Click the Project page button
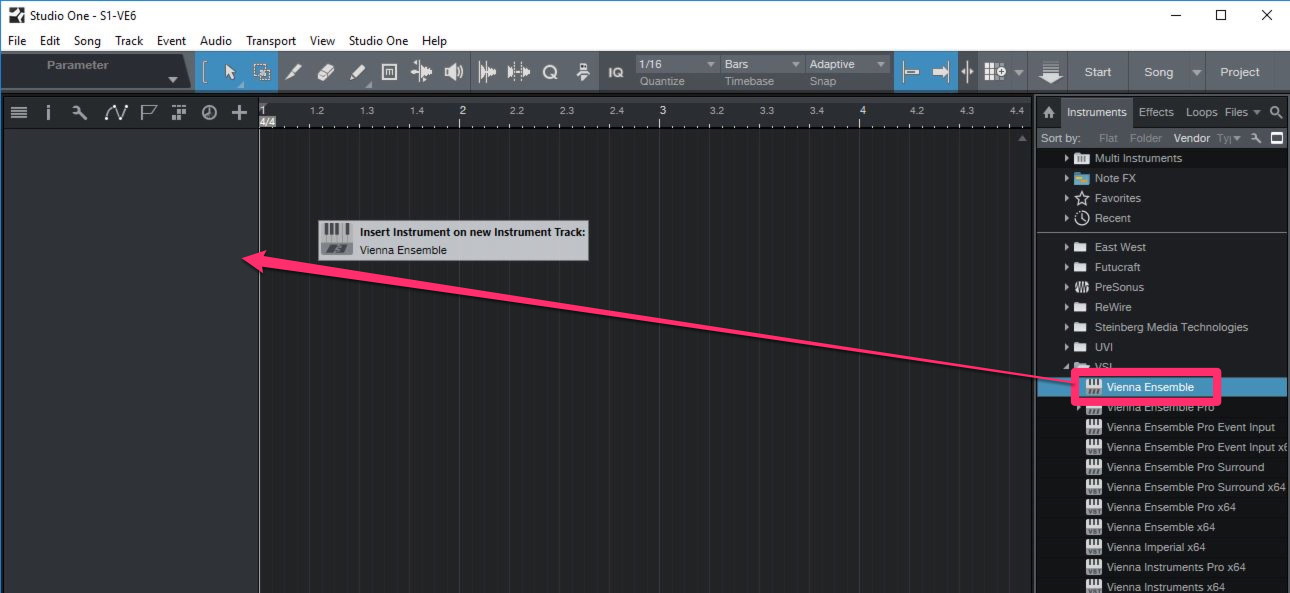1290x593 pixels. click(1240, 72)
